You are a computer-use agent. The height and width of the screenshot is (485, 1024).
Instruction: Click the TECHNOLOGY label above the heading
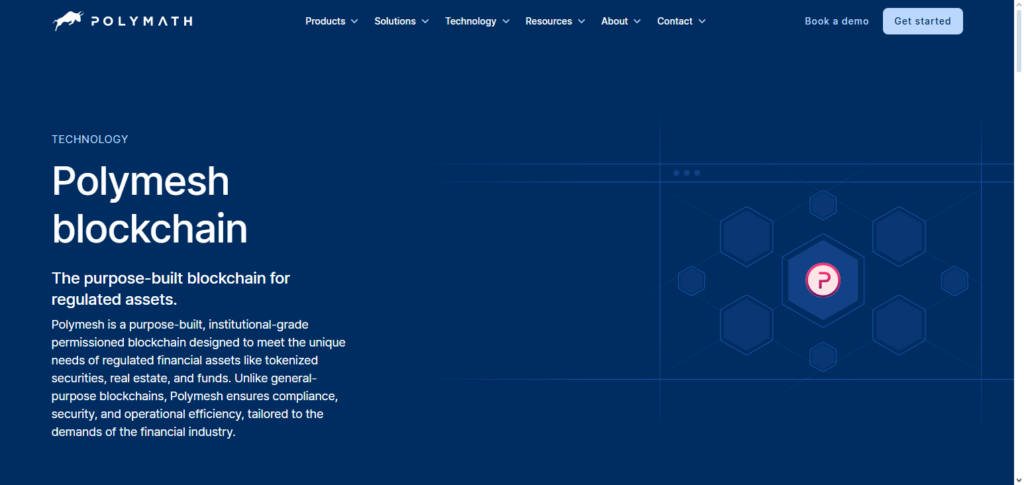tap(90, 139)
